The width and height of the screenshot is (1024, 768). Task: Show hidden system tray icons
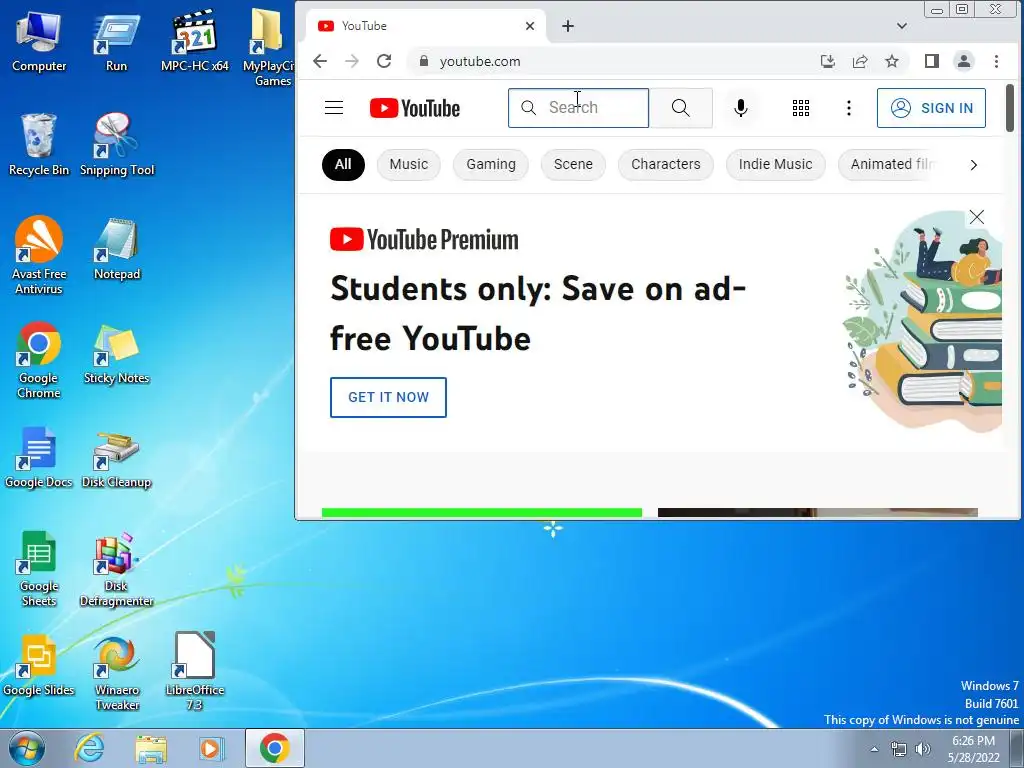click(874, 749)
